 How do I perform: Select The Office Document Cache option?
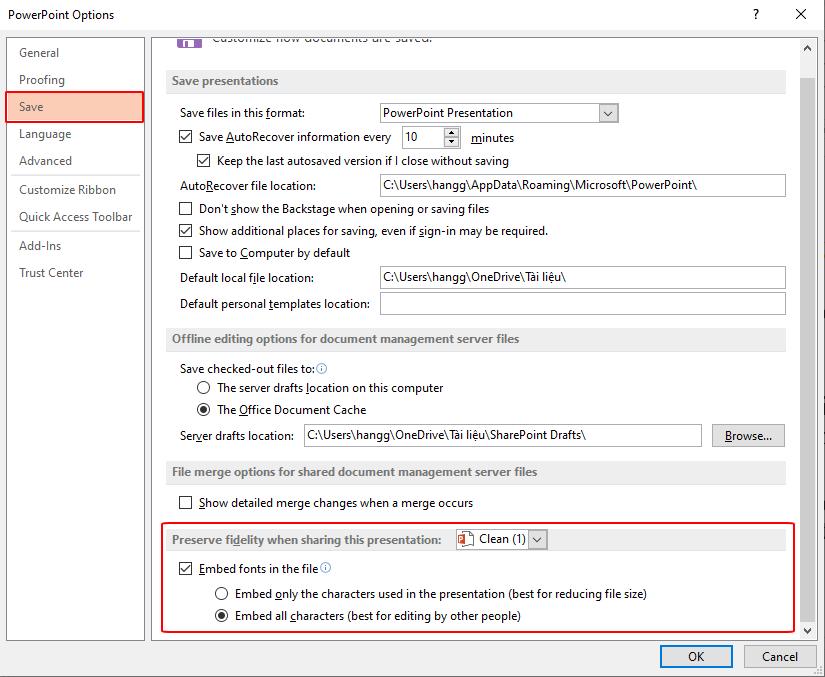[204, 409]
